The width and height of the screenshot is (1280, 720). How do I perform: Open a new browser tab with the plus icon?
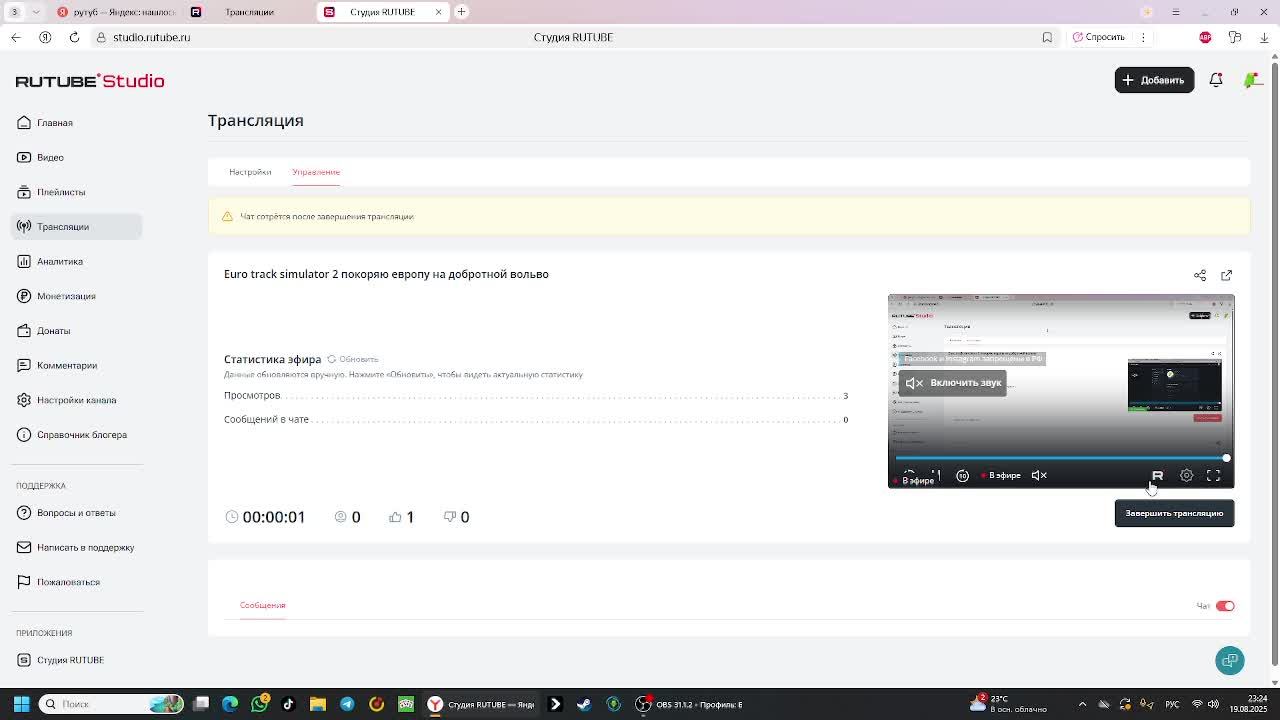[x=461, y=12]
